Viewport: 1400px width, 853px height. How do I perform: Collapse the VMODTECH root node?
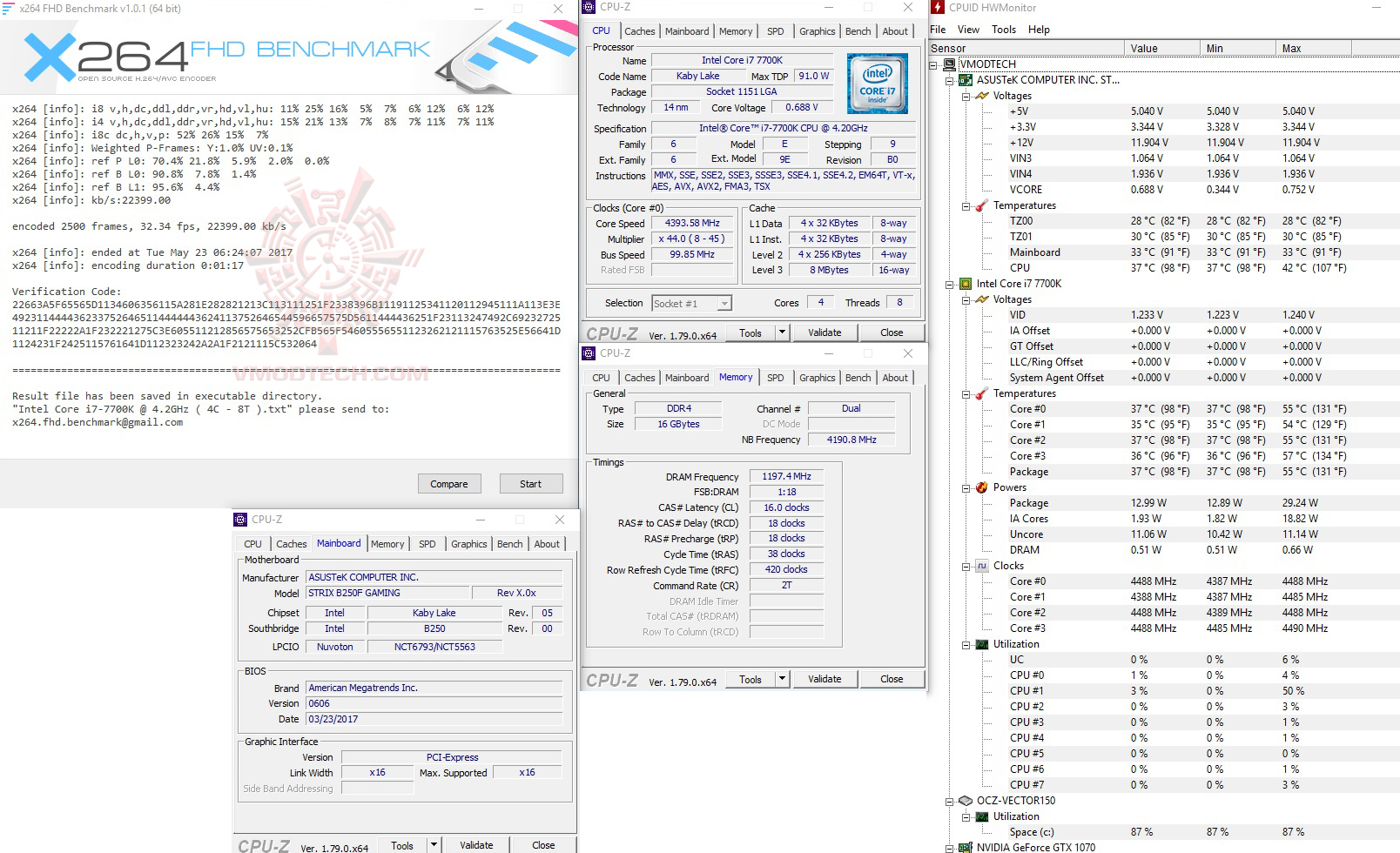934,64
